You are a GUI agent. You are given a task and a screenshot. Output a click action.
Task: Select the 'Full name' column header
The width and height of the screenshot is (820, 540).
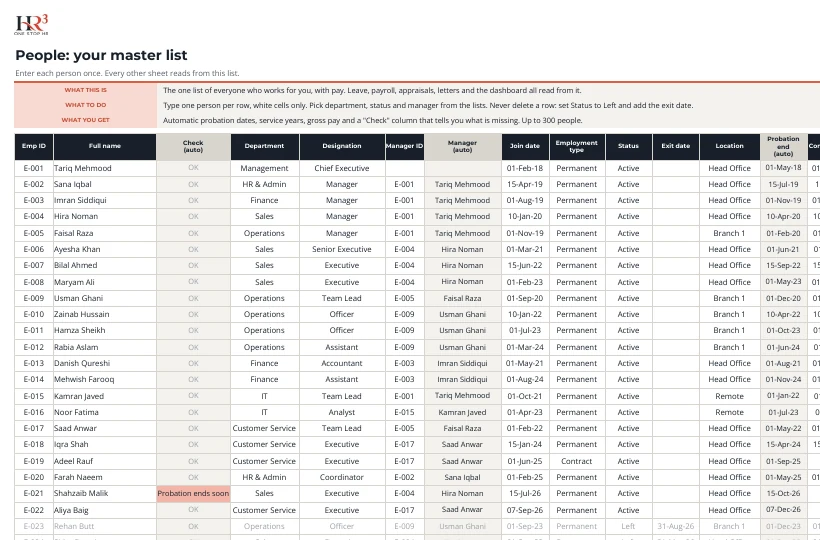105,146
